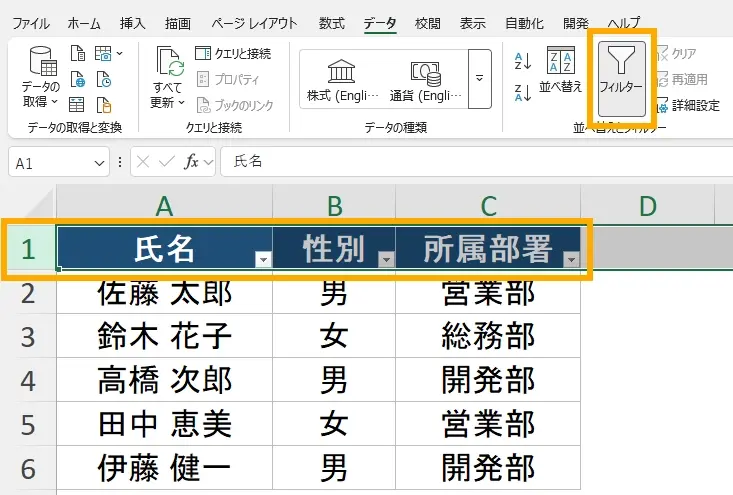Image resolution: width=733 pixels, height=495 pixels.
Task: Switch to the 校閲 tab
Action: (x=428, y=23)
